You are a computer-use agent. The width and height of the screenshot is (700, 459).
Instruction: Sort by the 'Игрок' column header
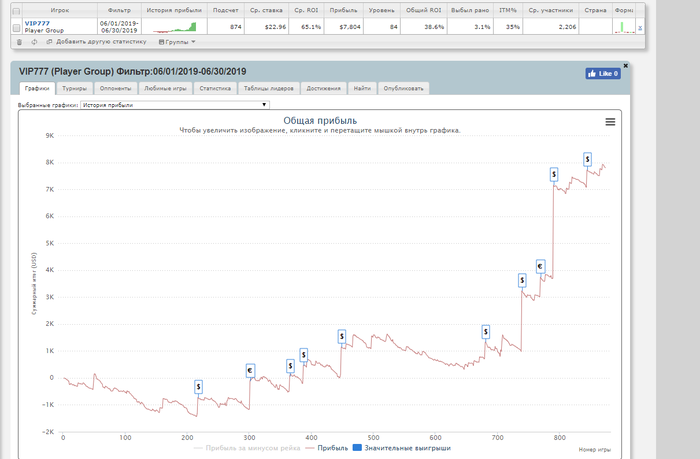click(x=59, y=10)
